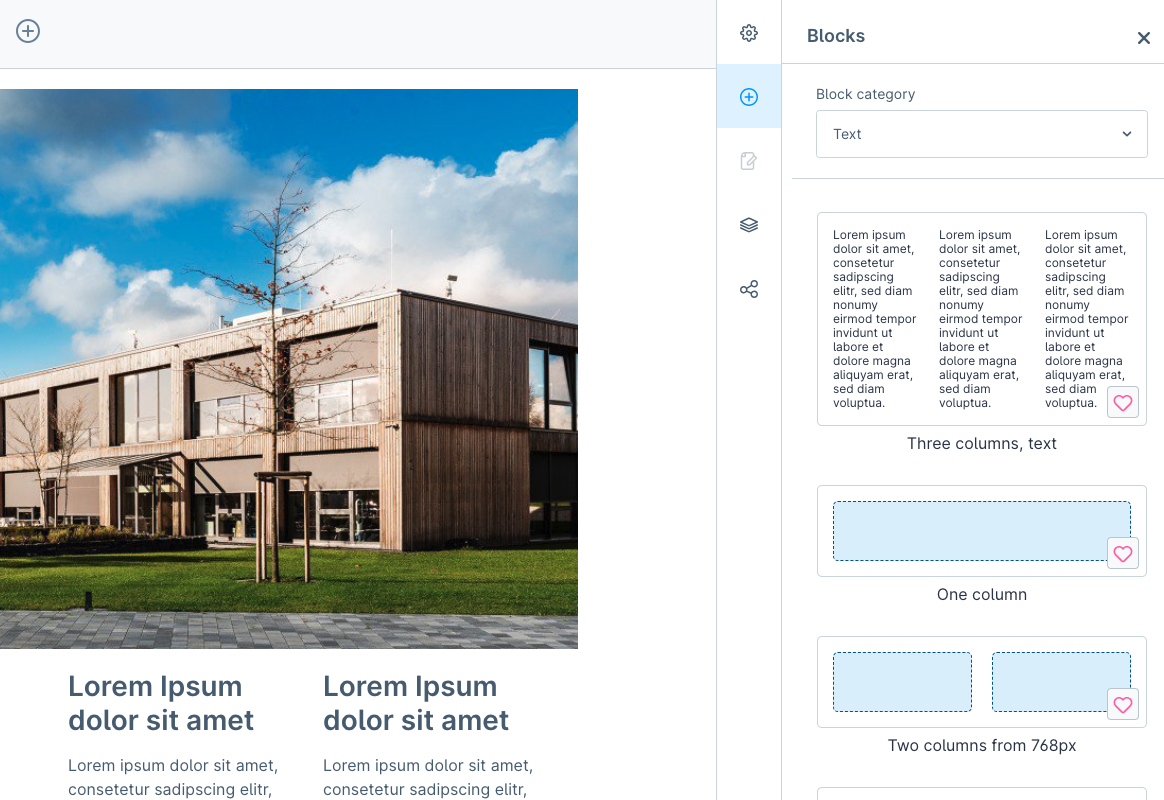Click the left Lorem Ipsum heading

coord(161,703)
